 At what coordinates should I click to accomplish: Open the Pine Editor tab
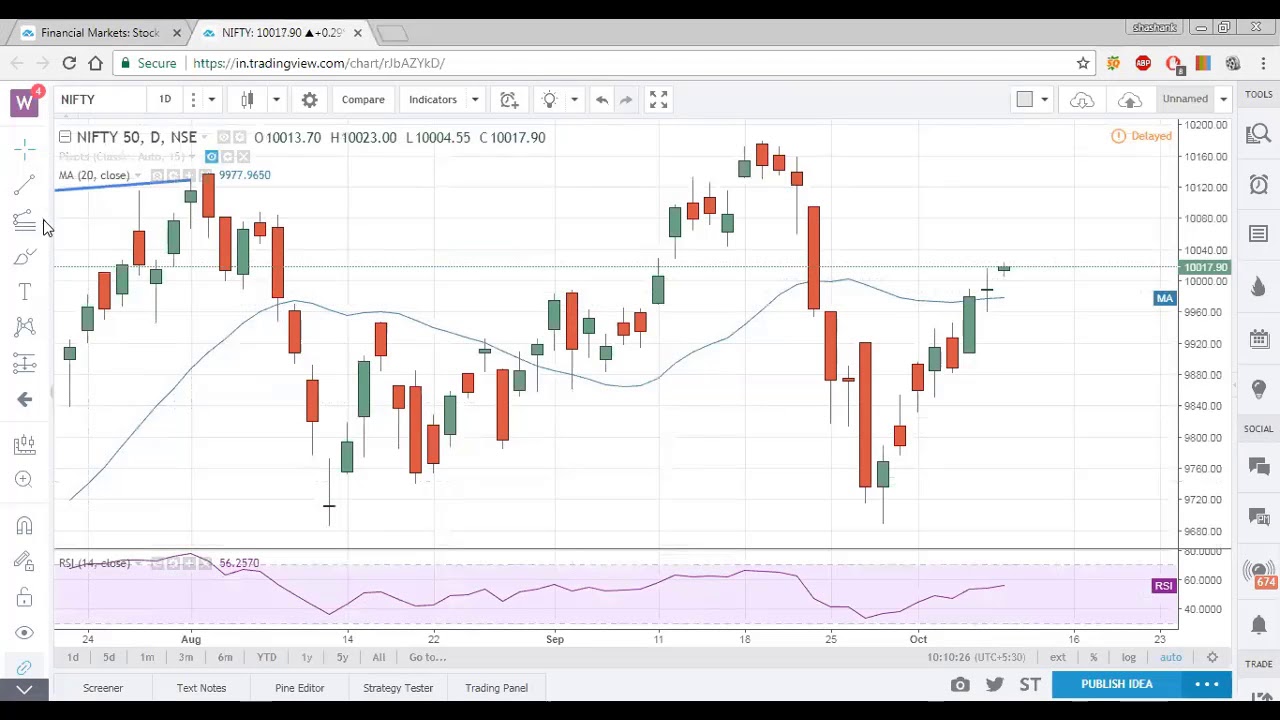[x=299, y=688]
